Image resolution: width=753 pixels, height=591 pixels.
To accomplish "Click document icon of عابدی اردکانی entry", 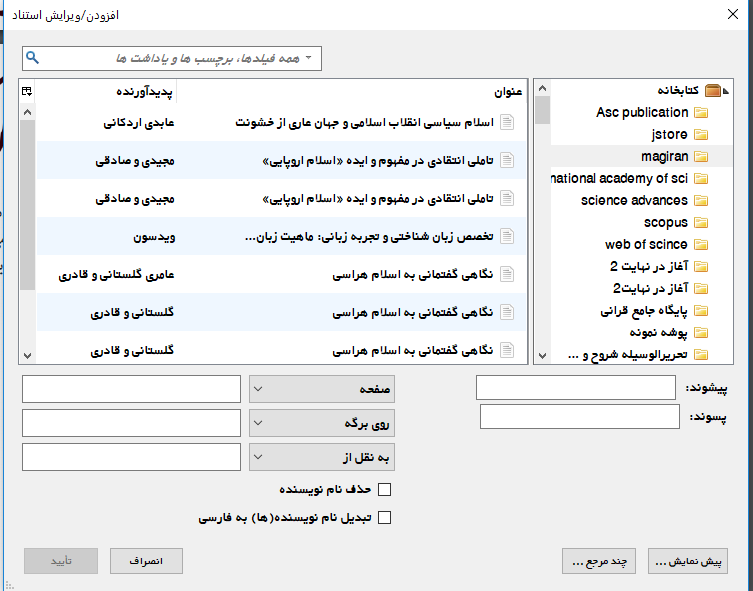I will [x=508, y=123].
